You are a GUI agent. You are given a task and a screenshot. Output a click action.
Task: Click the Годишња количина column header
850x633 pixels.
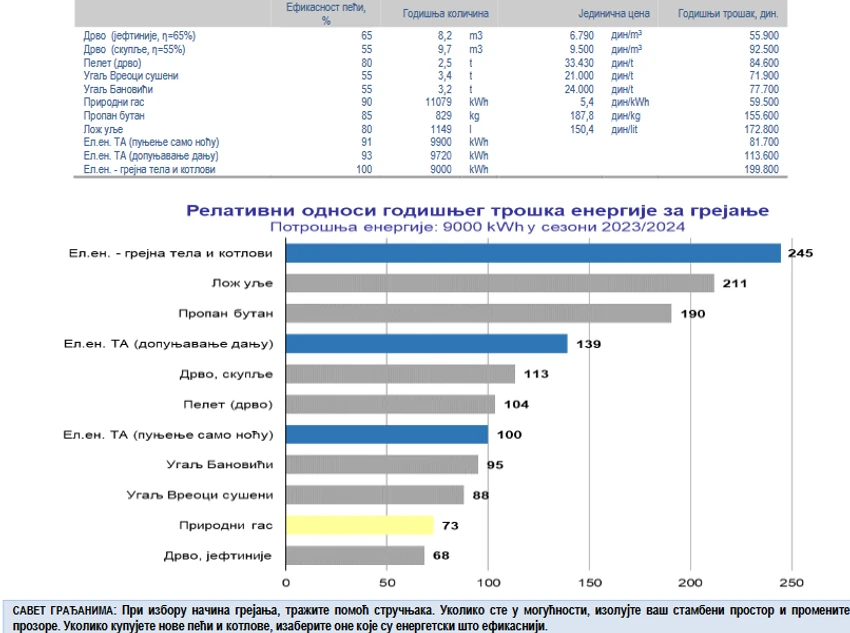[x=446, y=14]
